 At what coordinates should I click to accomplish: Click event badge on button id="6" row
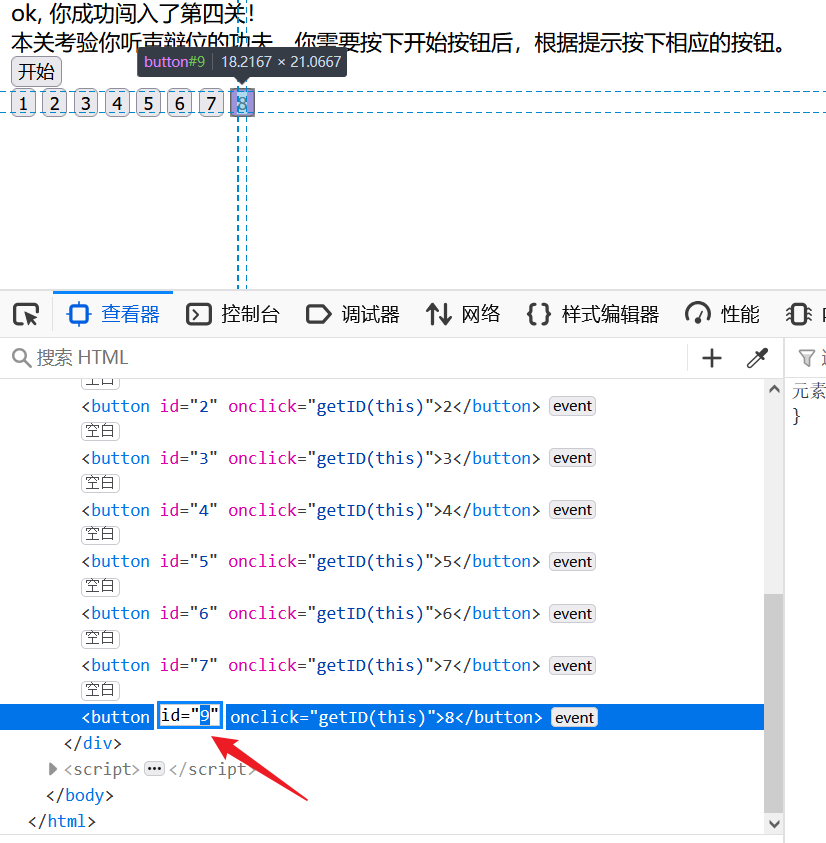click(572, 614)
